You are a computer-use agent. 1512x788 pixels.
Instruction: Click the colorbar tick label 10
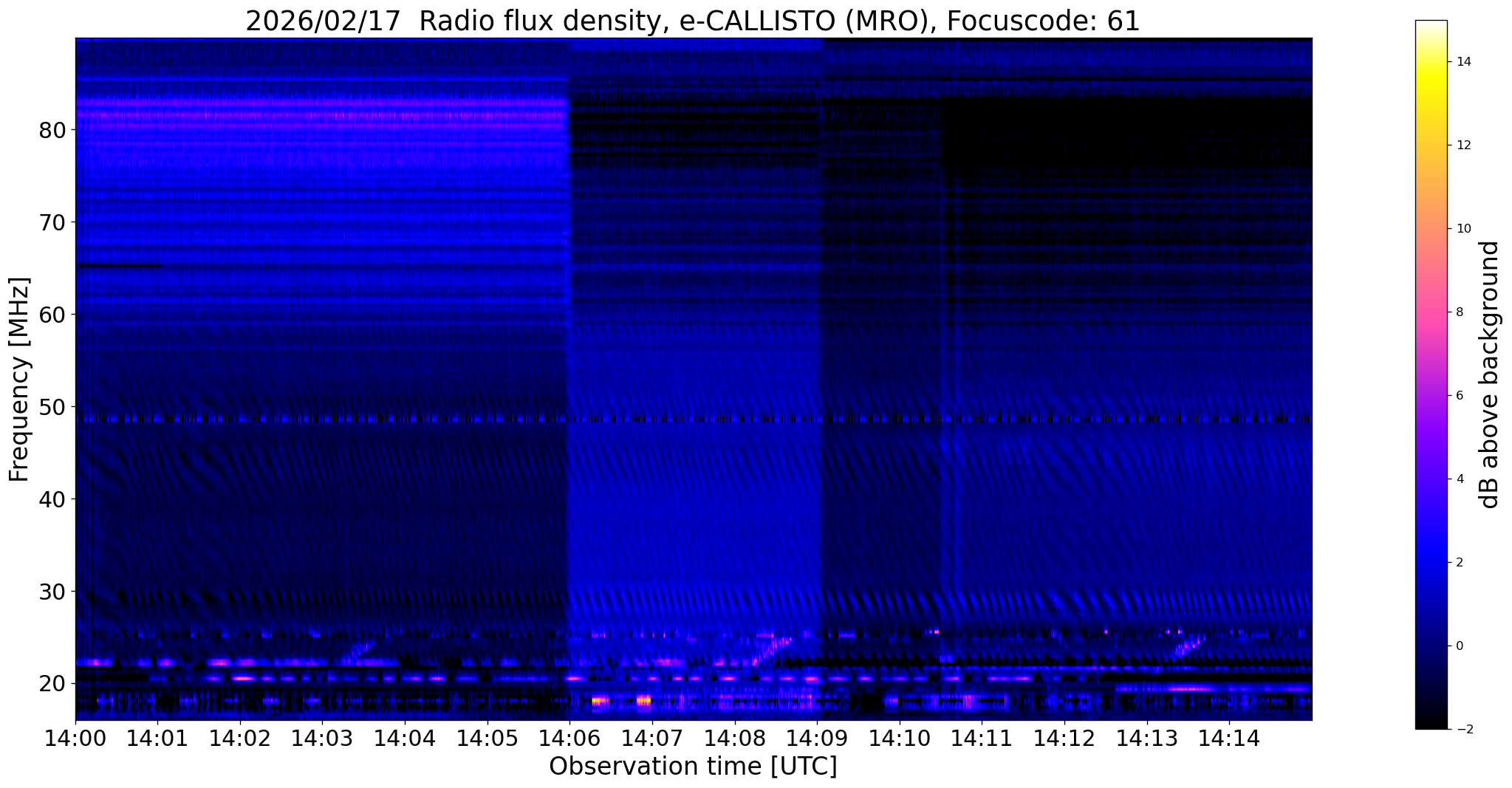(1463, 229)
